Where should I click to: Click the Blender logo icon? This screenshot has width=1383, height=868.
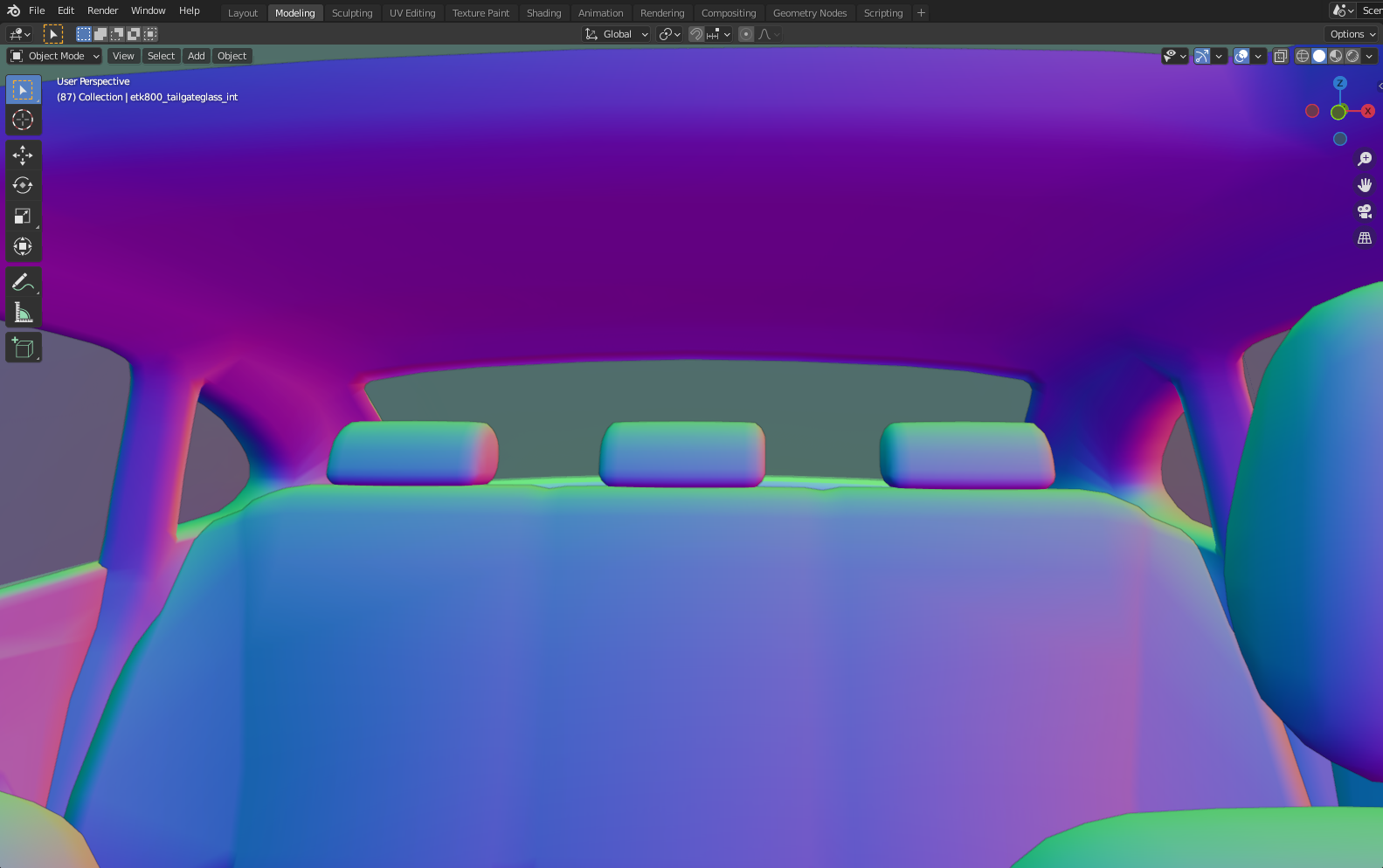(13, 10)
